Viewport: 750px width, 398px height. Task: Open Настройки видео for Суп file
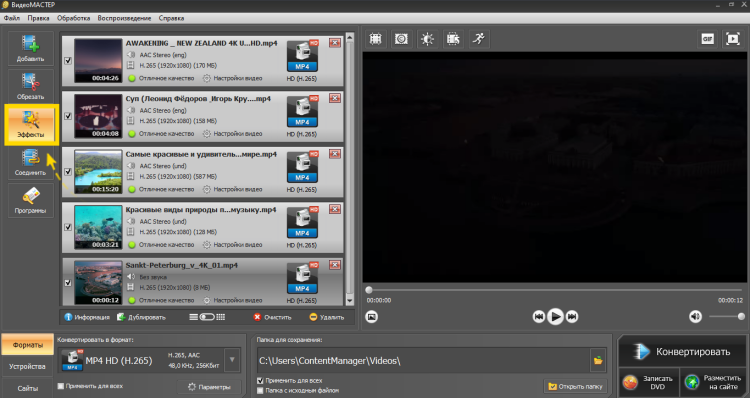coord(233,133)
